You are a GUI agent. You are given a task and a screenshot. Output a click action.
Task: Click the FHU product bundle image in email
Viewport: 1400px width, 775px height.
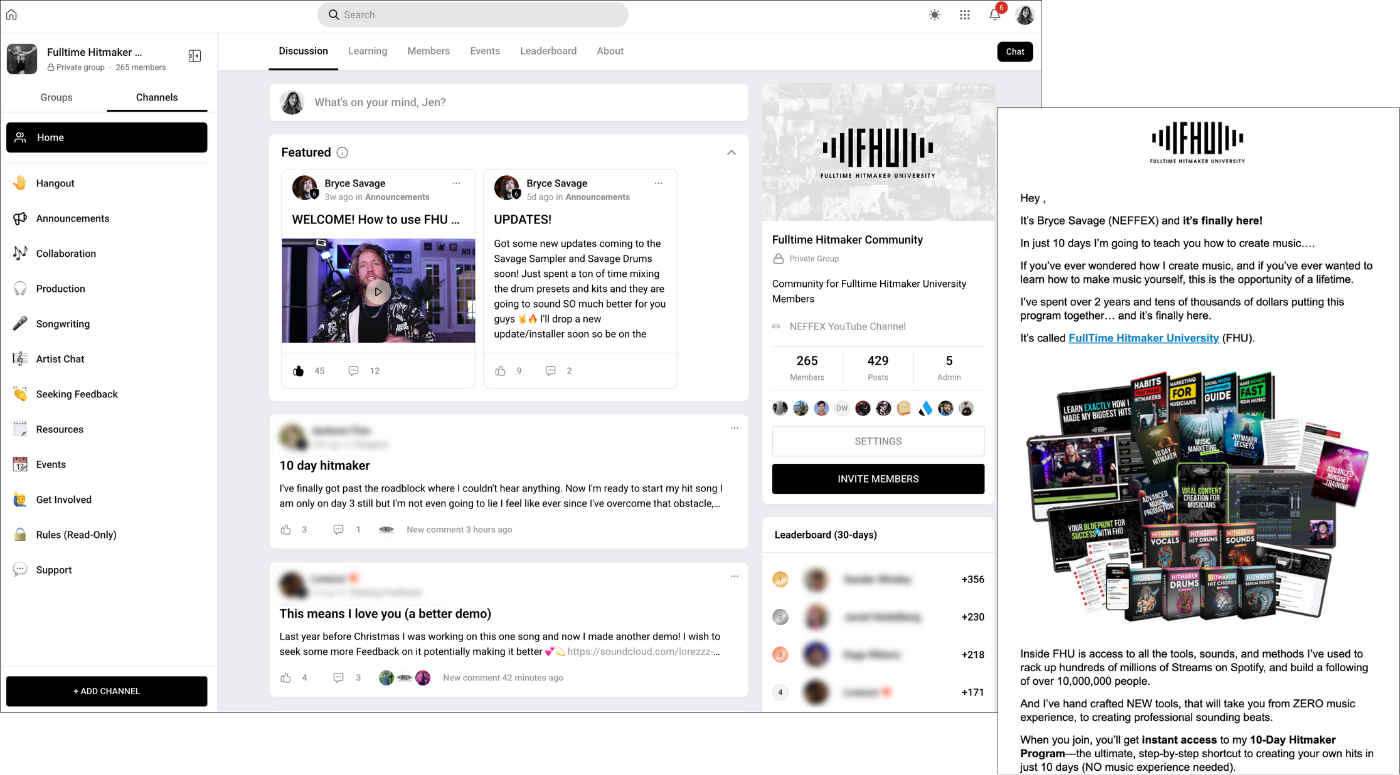point(1197,495)
